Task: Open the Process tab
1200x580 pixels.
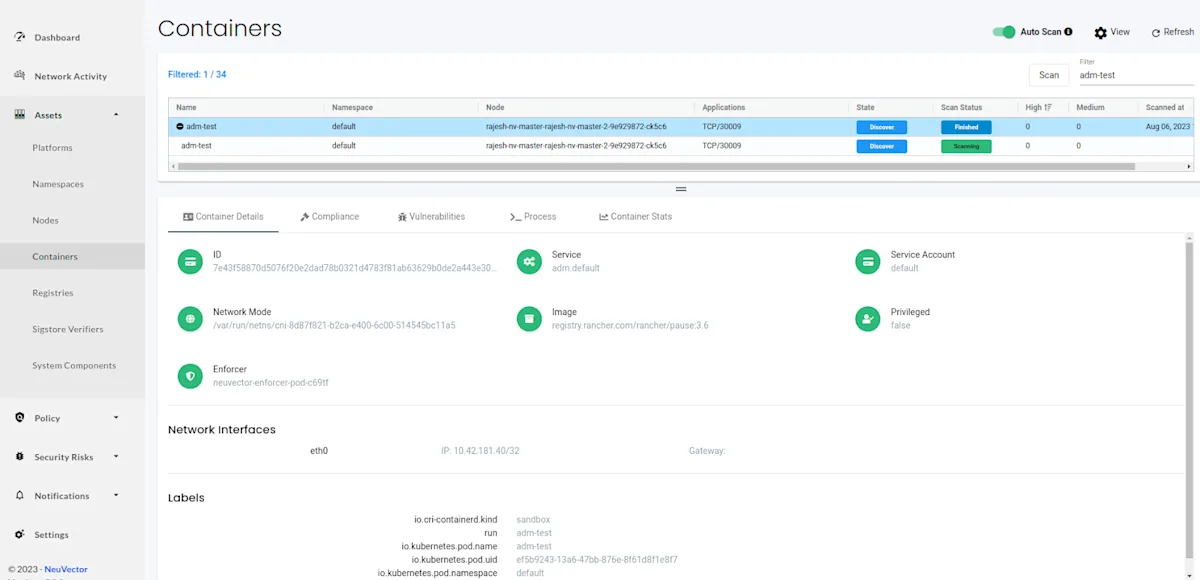Action: point(533,216)
